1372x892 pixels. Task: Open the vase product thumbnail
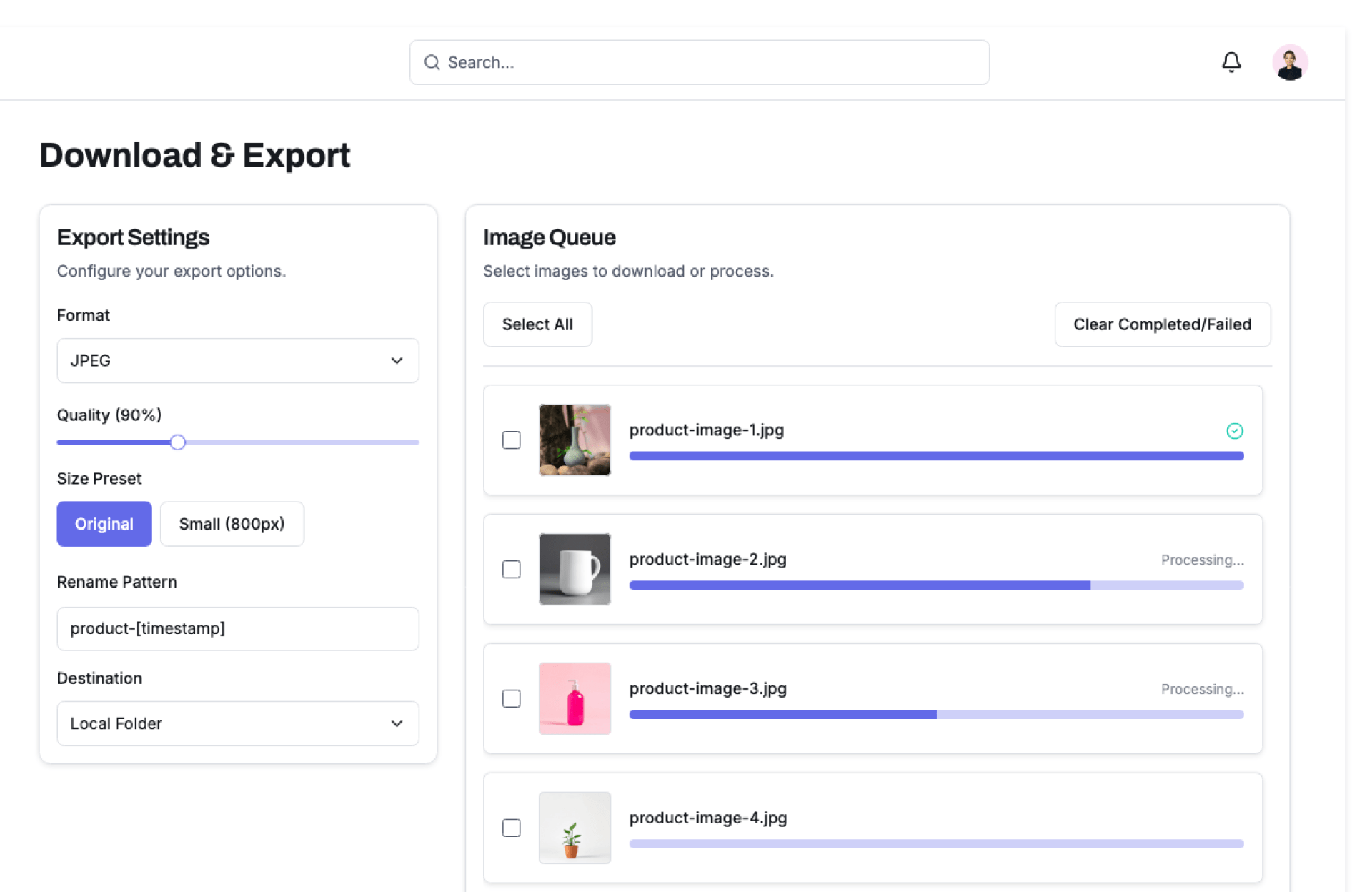click(x=575, y=440)
